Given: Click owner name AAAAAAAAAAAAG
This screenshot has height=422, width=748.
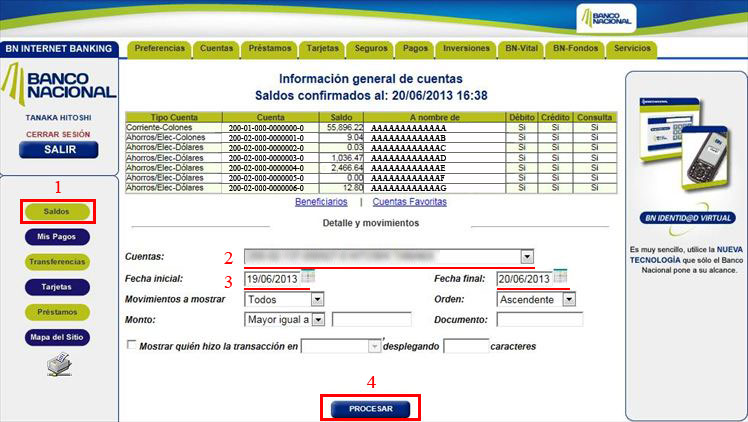Looking at the screenshot, I should coord(408,188).
